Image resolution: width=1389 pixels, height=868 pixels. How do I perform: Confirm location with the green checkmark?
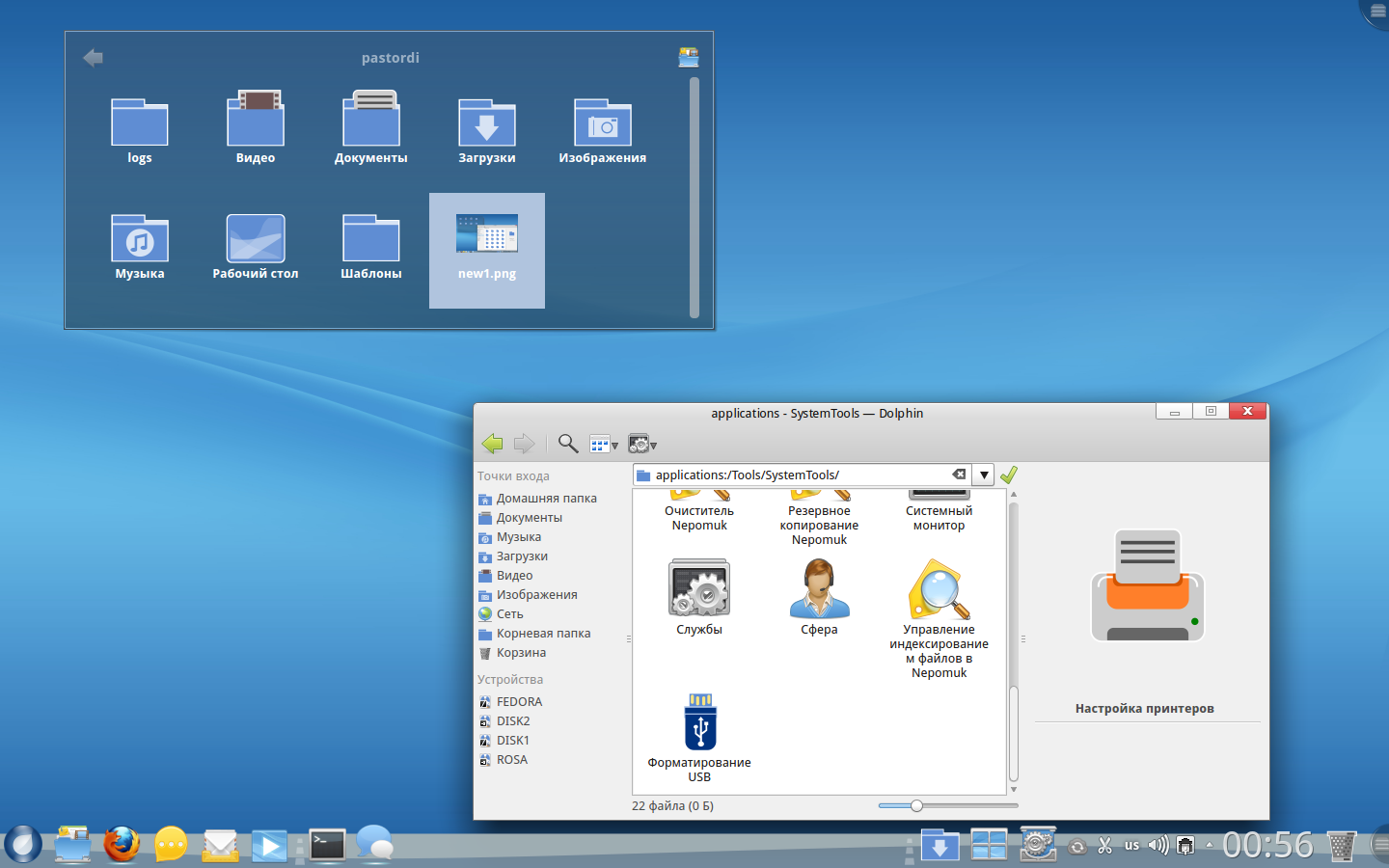(x=1009, y=475)
